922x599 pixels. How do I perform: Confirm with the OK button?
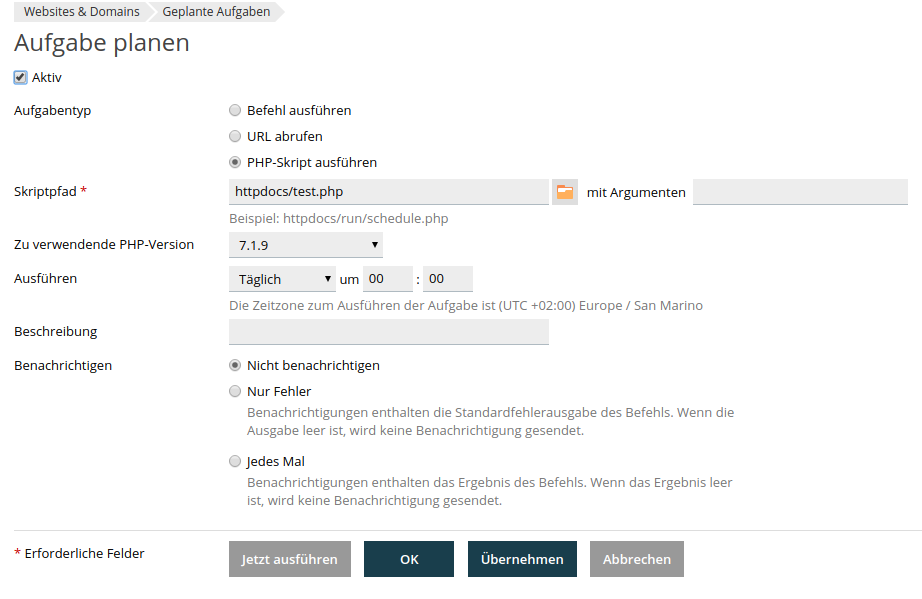tap(409, 559)
